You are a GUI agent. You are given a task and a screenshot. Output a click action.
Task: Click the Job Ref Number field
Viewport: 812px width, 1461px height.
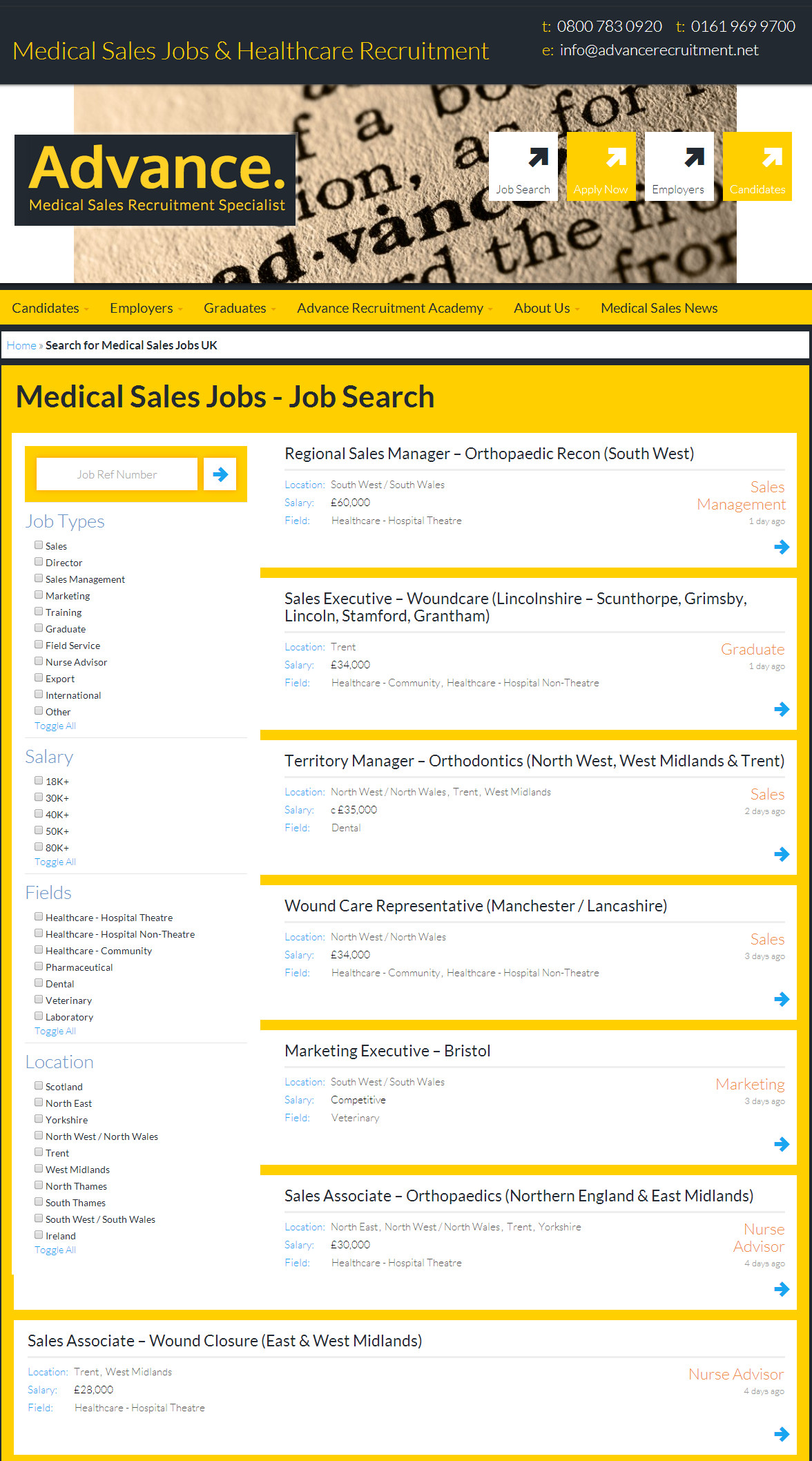pyautogui.click(x=117, y=474)
